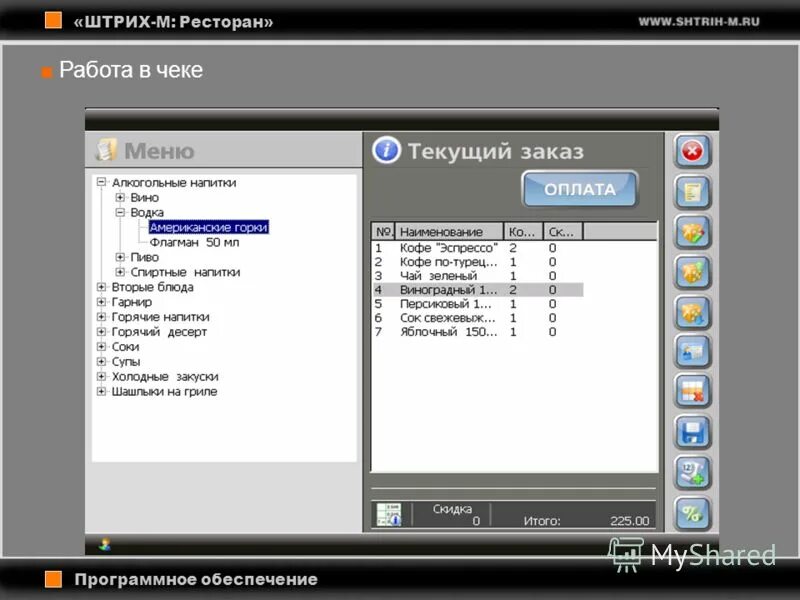
Task: Click the table grid with red X icon
Action: click(x=692, y=392)
